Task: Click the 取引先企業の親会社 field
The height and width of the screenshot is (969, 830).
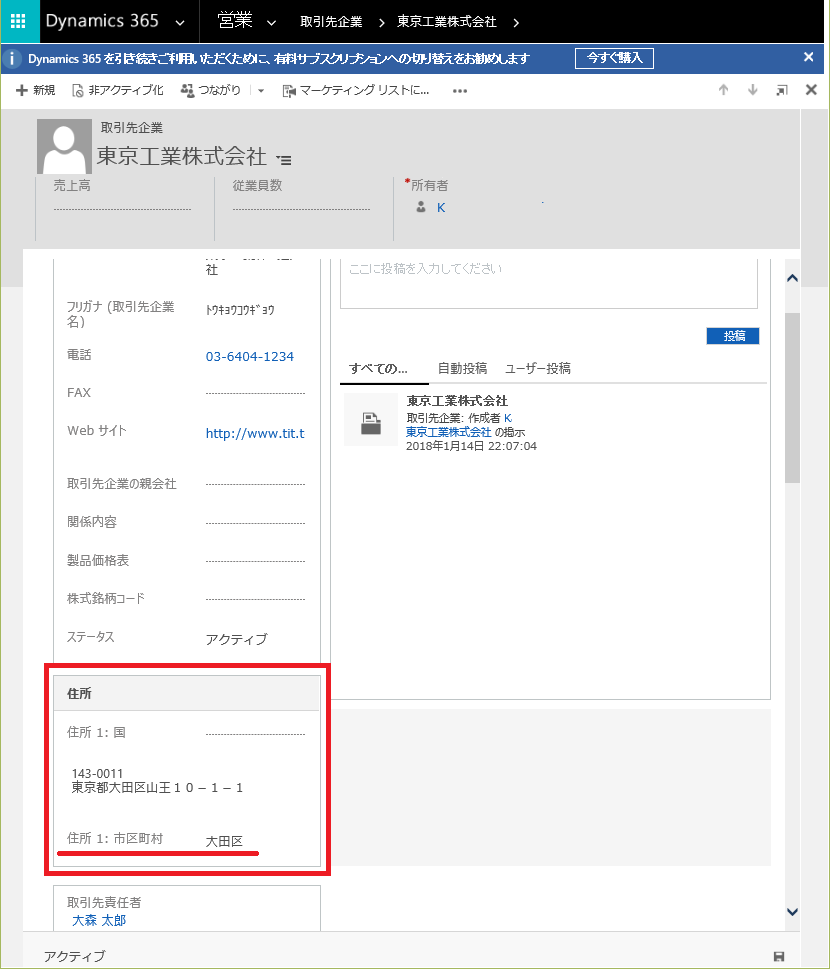Action: coord(255,484)
